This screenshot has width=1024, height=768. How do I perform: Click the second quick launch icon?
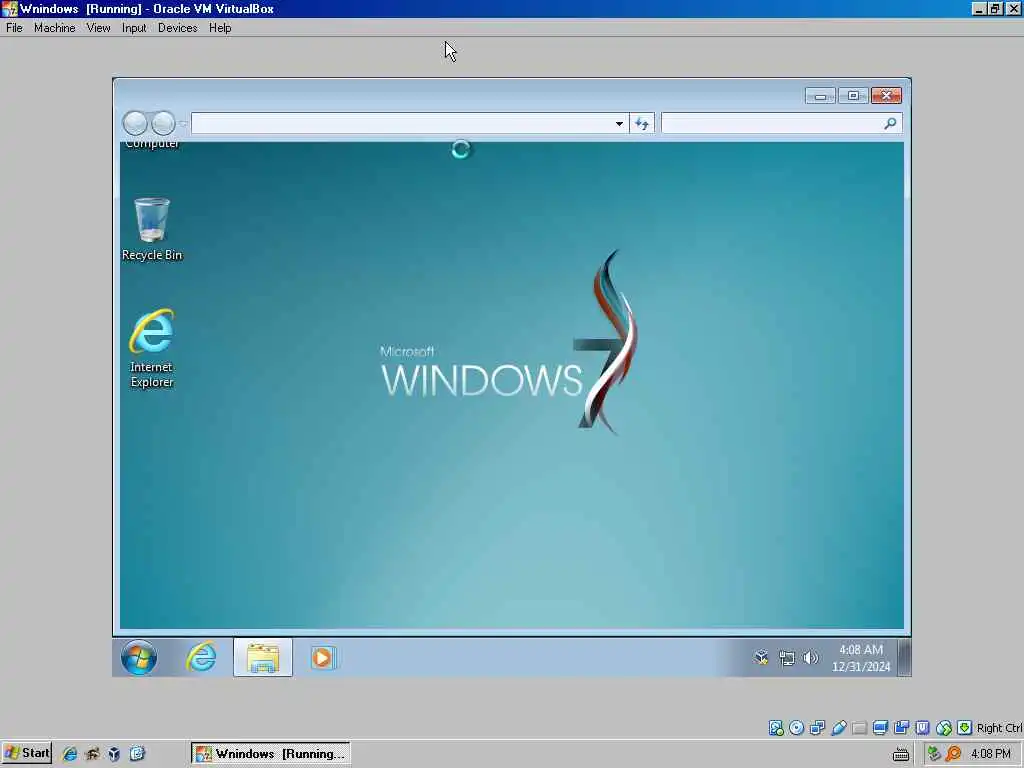92,754
